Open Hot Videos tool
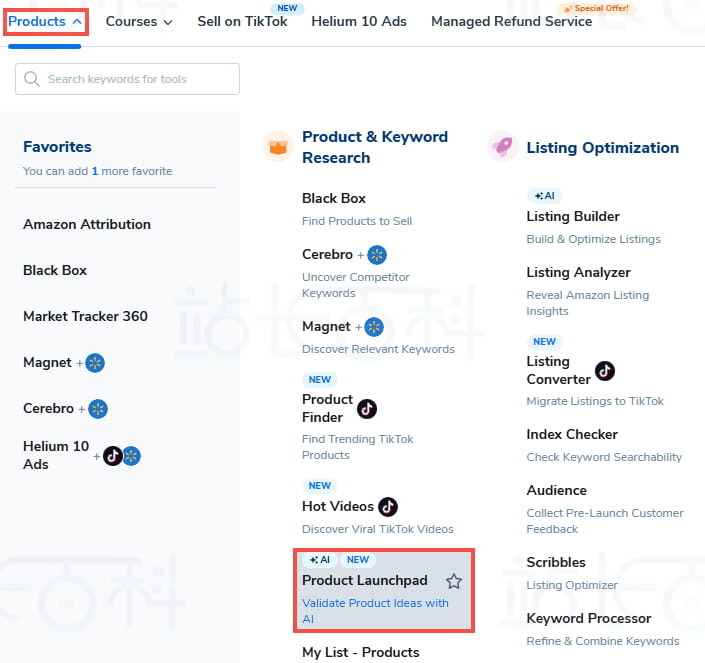The image size is (705, 663). tap(338, 506)
